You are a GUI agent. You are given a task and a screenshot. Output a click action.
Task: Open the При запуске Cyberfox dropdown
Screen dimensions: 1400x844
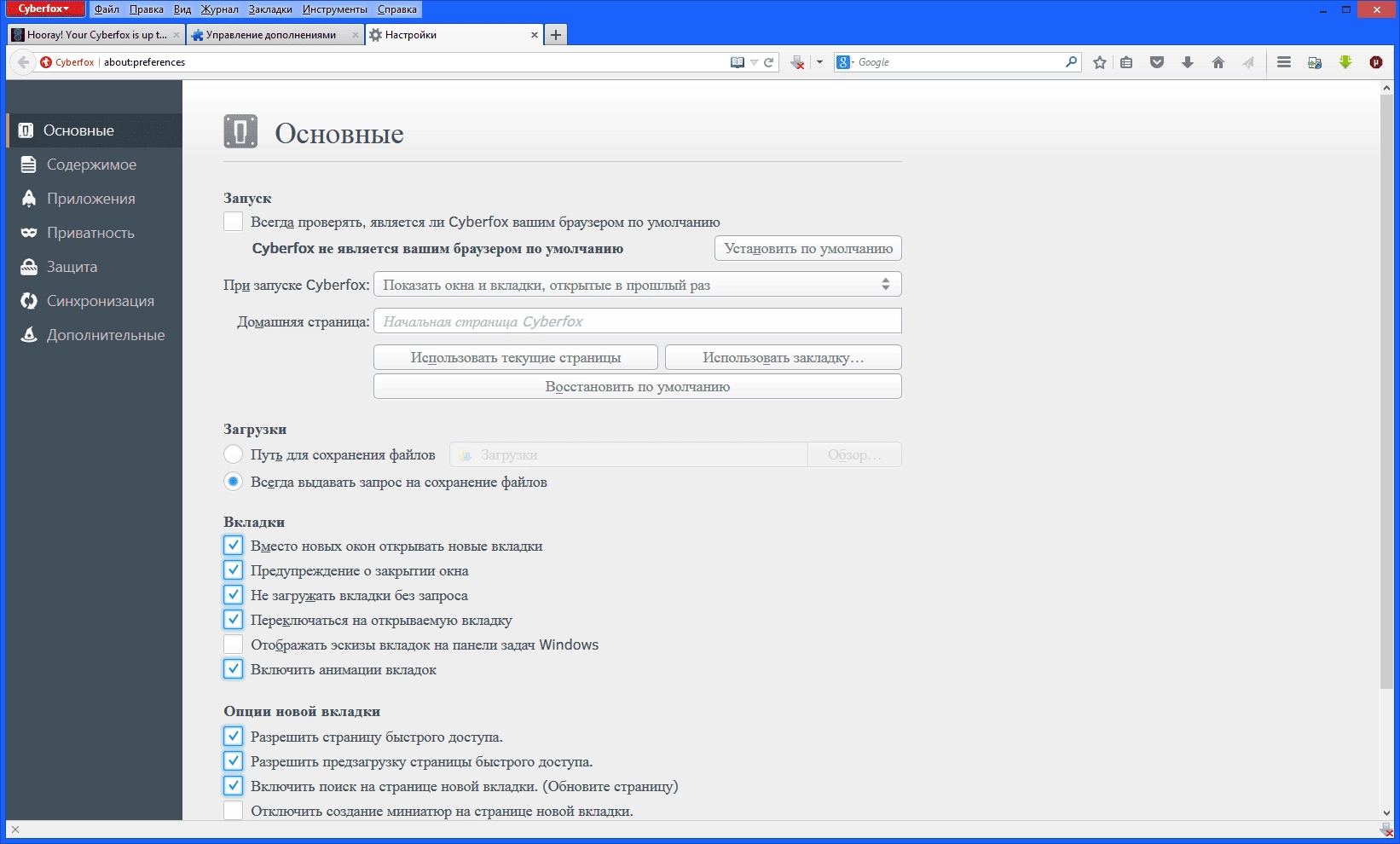coord(638,285)
